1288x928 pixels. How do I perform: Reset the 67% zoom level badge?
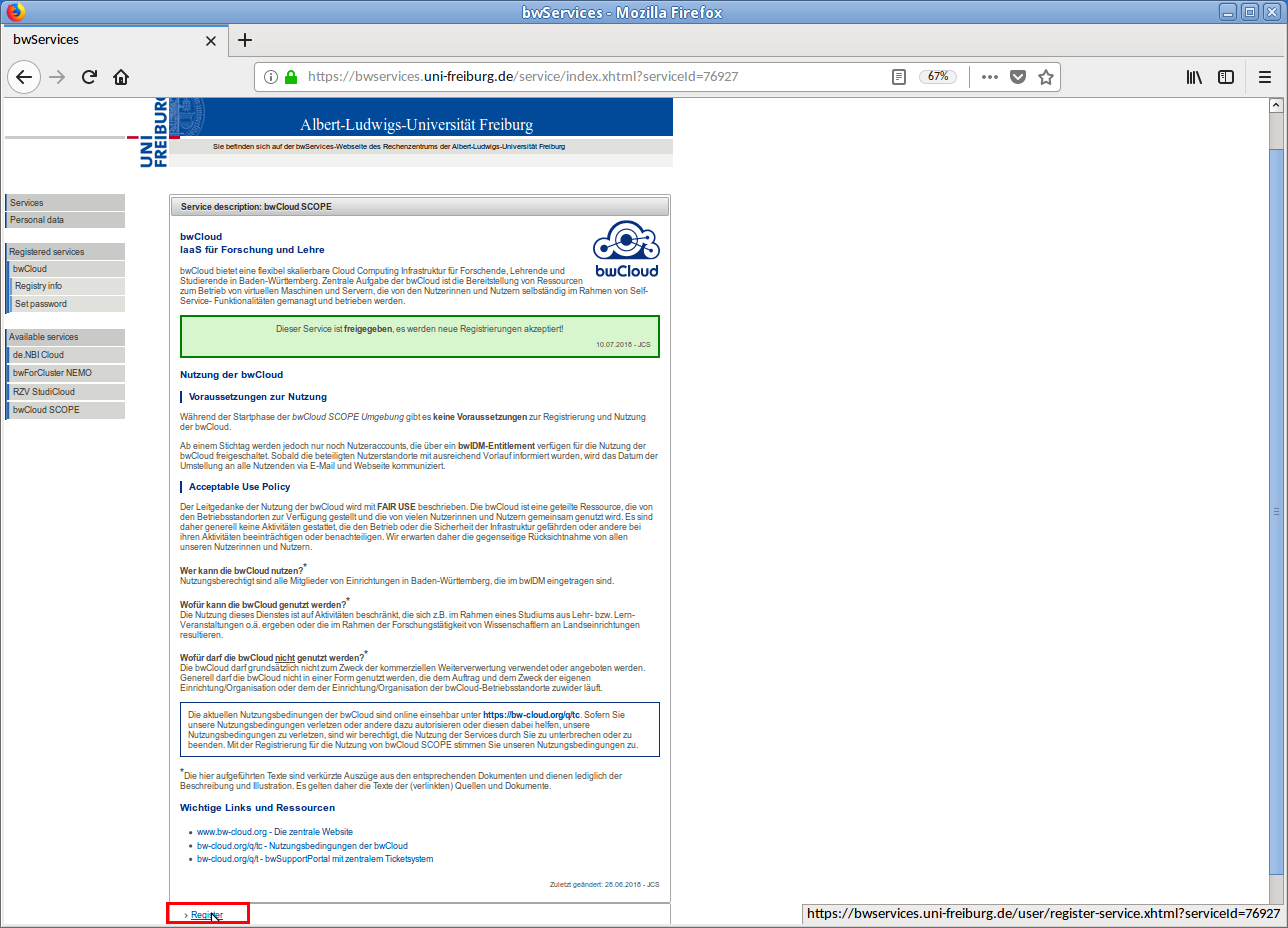(x=938, y=77)
